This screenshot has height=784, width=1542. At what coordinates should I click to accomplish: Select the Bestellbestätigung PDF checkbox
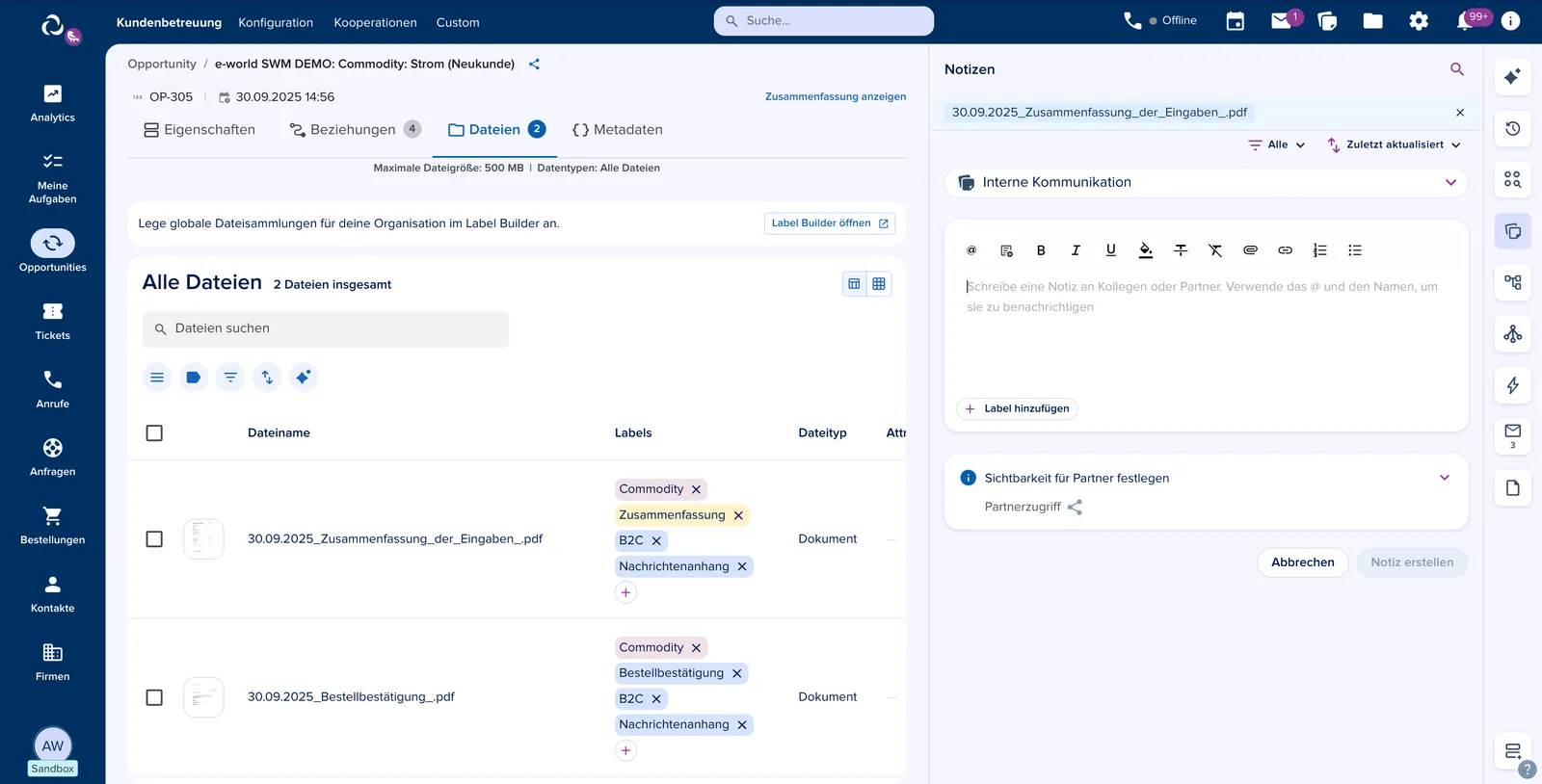tap(154, 697)
